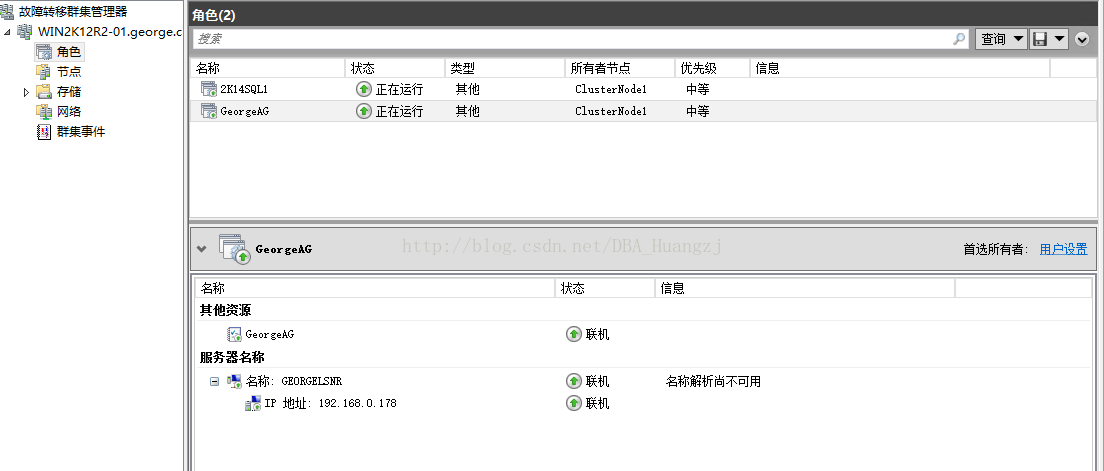Click the magnifier search icon

tap(959, 39)
